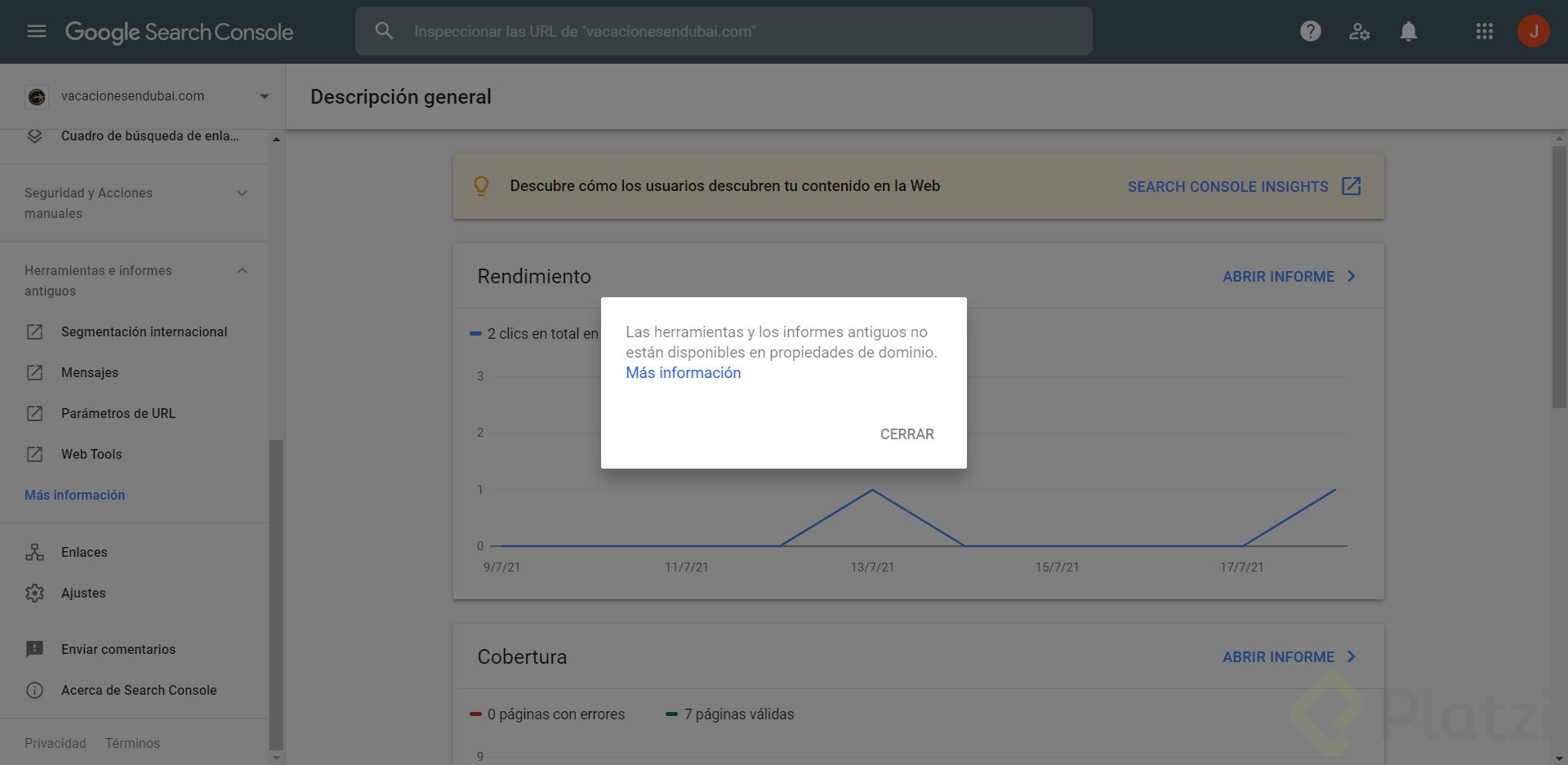Click the Cuadro de búsqueda layers icon
This screenshot has height=765, width=1568.
click(x=34, y=136)
